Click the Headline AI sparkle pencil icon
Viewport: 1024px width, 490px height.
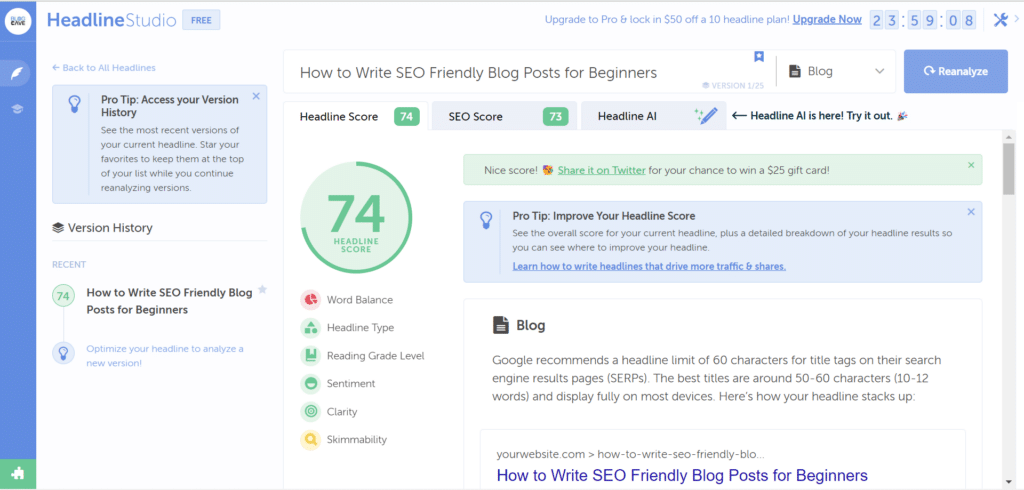(706, 116)
